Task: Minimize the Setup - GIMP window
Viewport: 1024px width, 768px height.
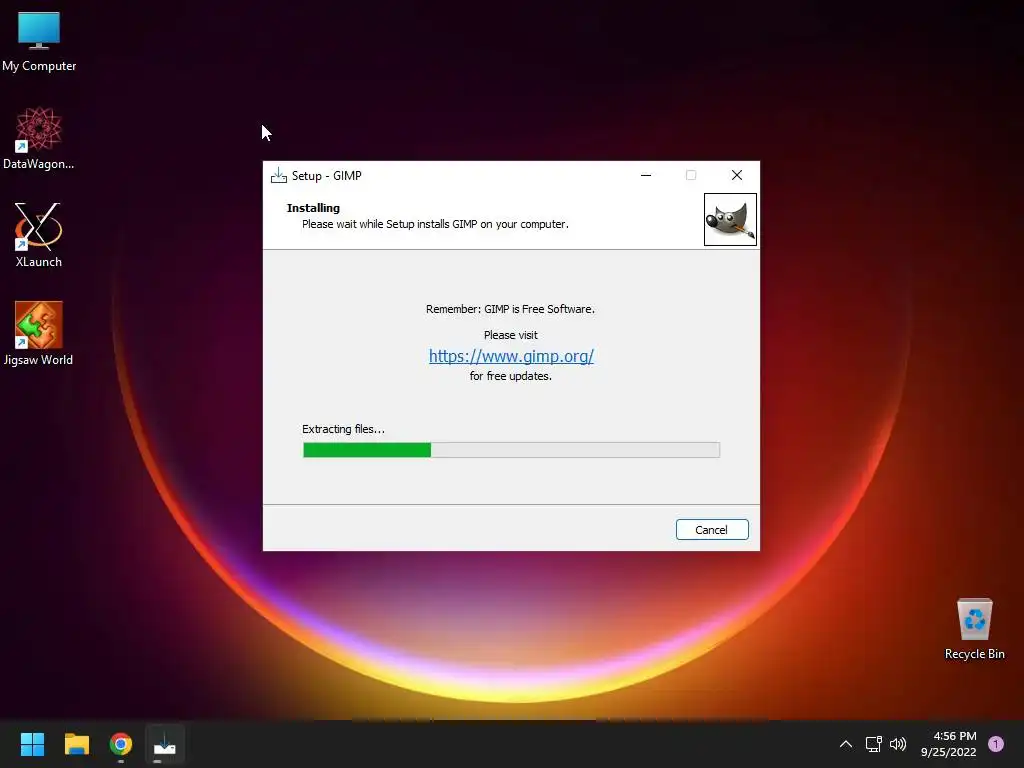Action: click(646, 175)
